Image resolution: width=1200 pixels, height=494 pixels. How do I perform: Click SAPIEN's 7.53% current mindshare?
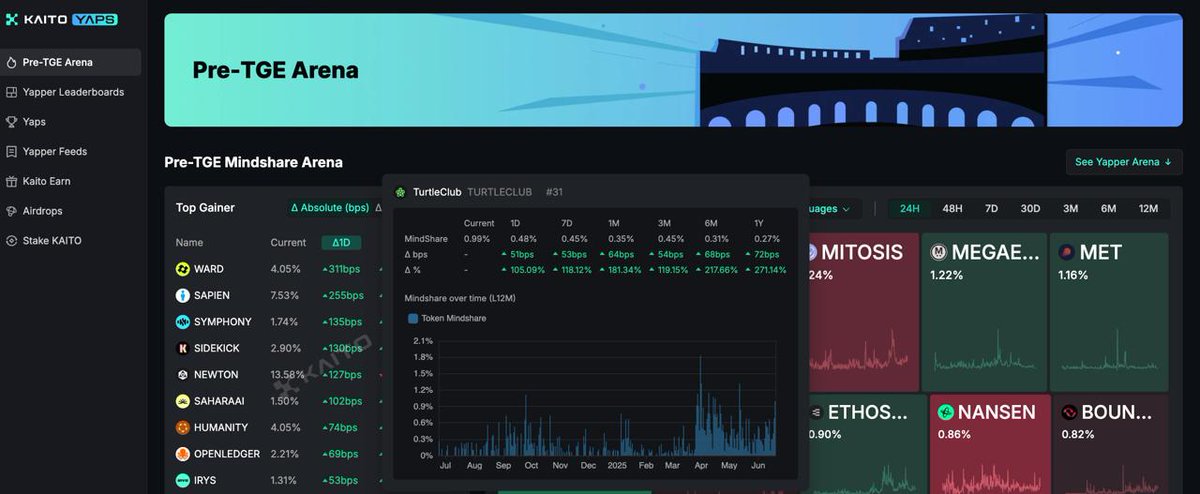(285, 295)
